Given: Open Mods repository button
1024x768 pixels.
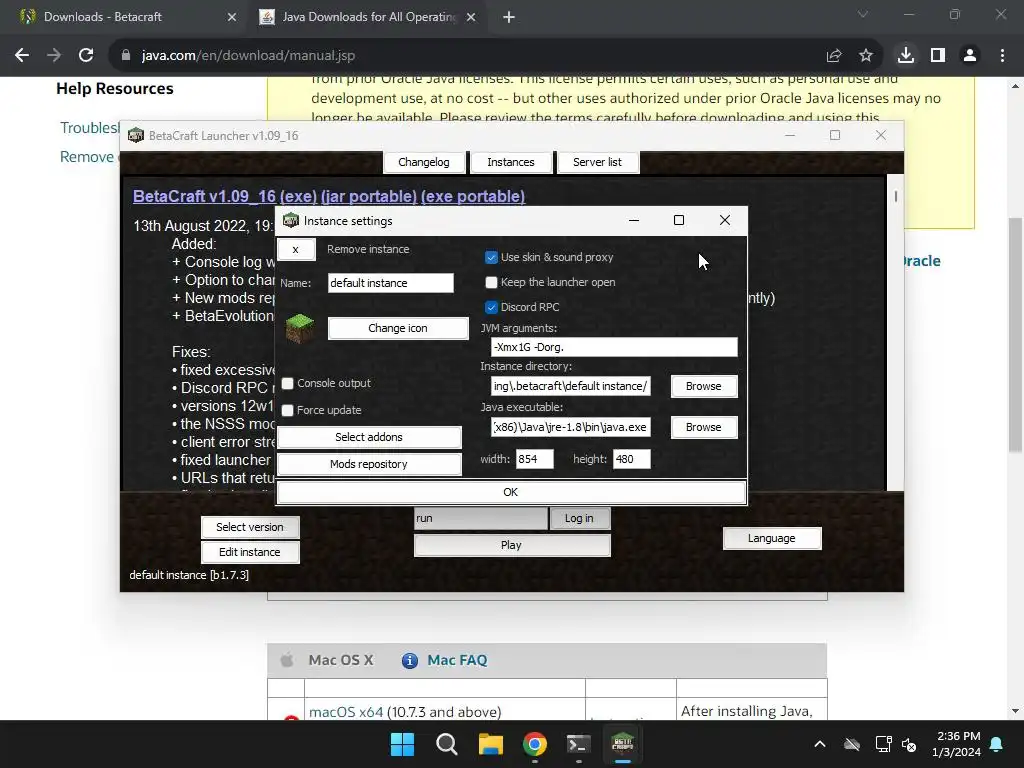Looking at the screenshot, I should click(369, 464).
